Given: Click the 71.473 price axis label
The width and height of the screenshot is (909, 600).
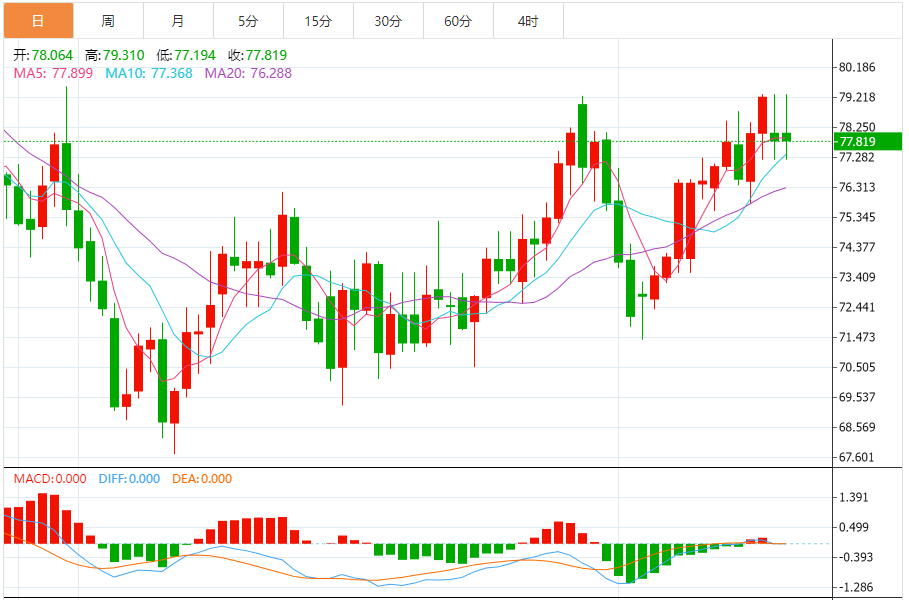Looking at the screenshot, I should [x=857, y=337].
